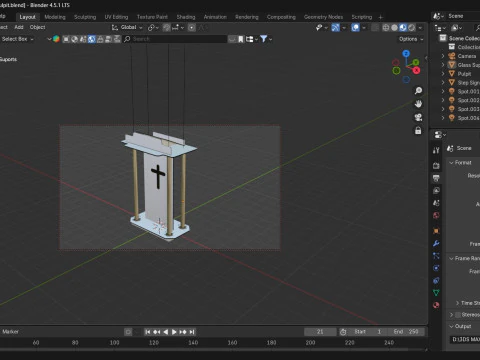Switch to solid viewport shading

394,27
